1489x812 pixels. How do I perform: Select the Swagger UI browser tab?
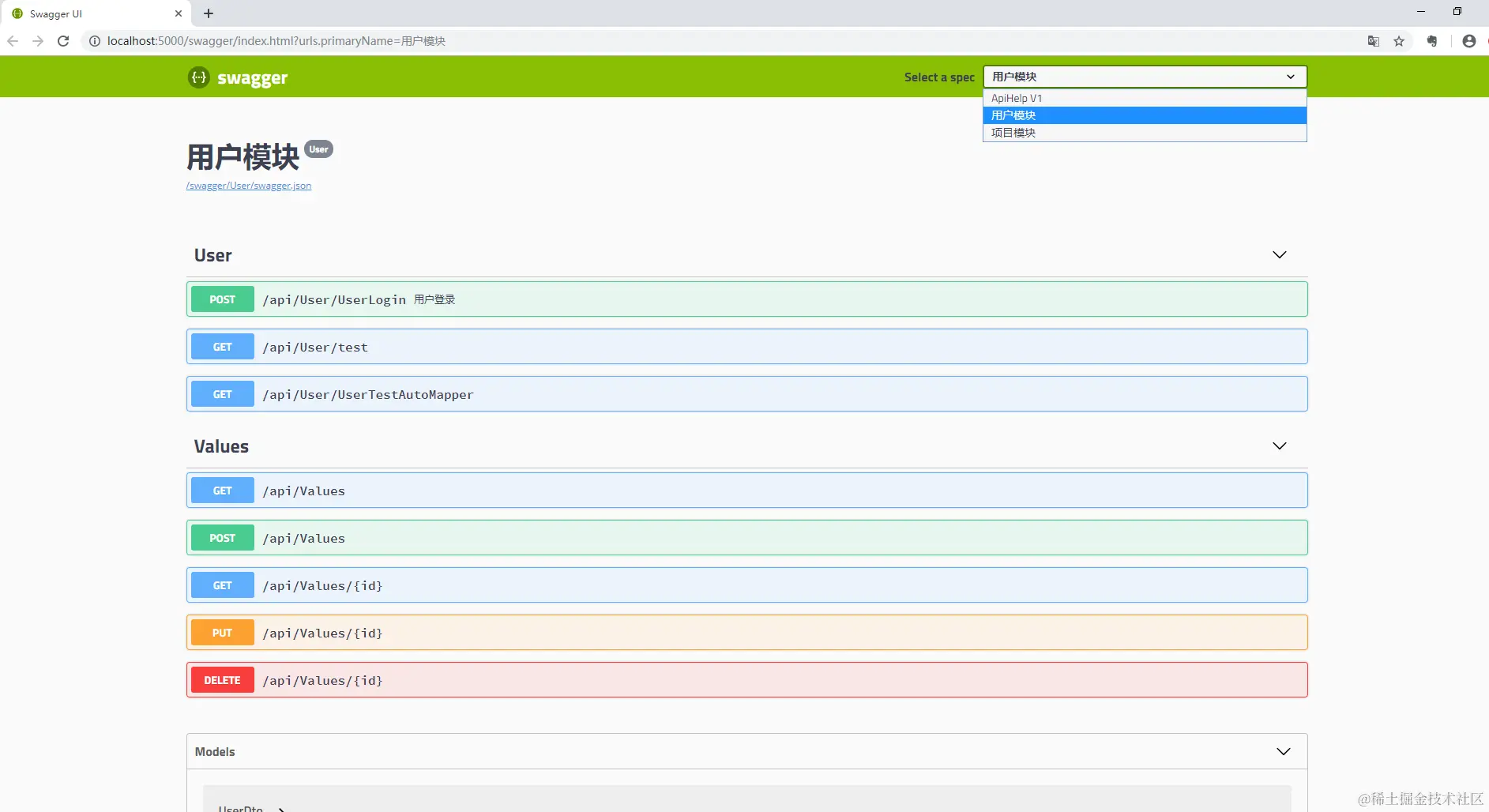point(95,13)
